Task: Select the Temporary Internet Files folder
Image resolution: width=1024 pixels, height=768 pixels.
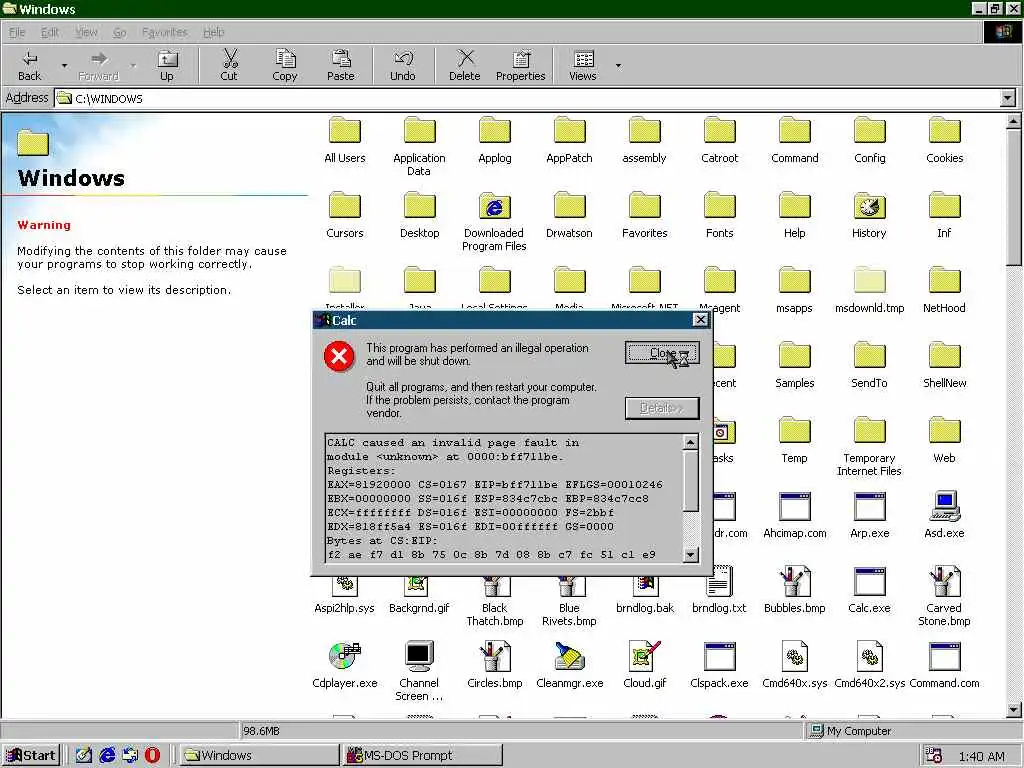Action: point(869,446)
